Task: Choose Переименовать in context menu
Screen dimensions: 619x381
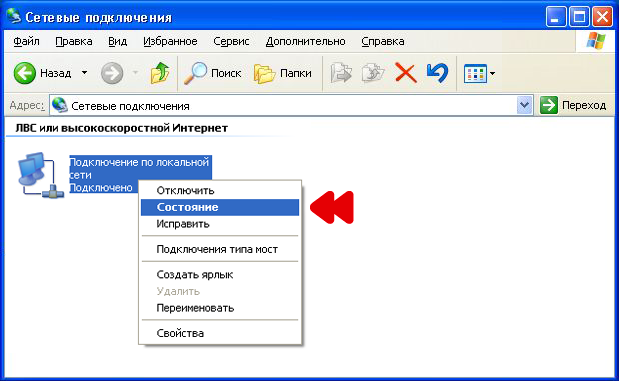Action: tap(220, 308)
